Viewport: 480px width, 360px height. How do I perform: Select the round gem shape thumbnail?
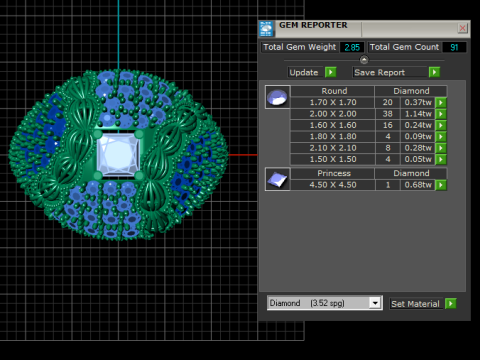tap(278, 97)
